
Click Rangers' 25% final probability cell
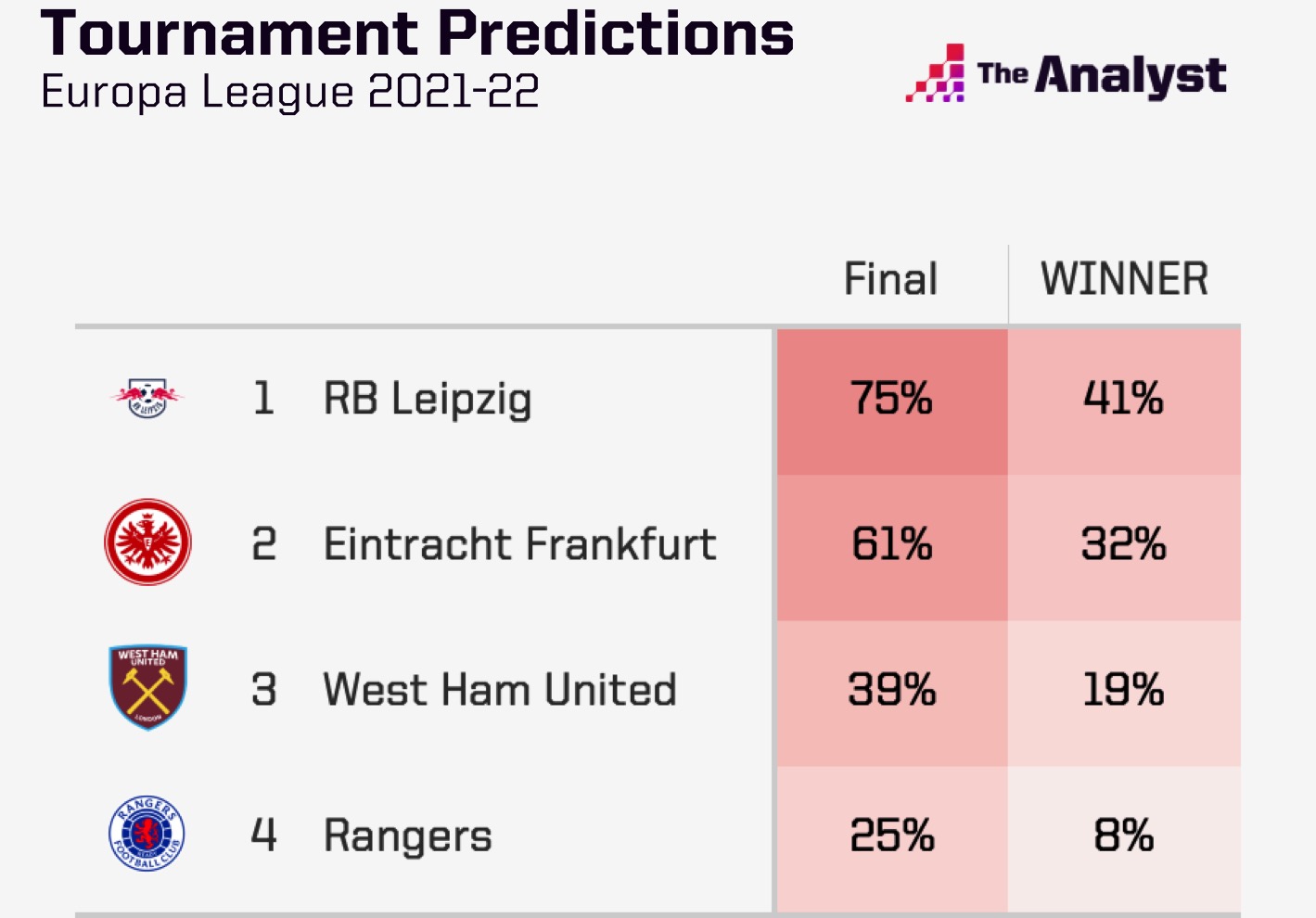point(892,839)
